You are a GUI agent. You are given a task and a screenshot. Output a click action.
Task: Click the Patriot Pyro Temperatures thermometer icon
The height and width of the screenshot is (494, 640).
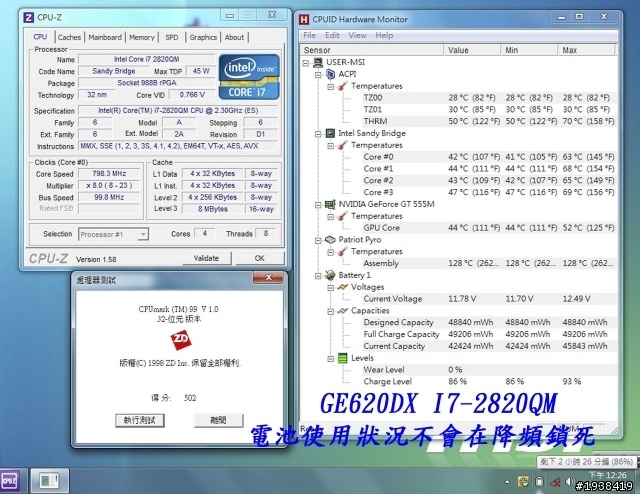343,252
